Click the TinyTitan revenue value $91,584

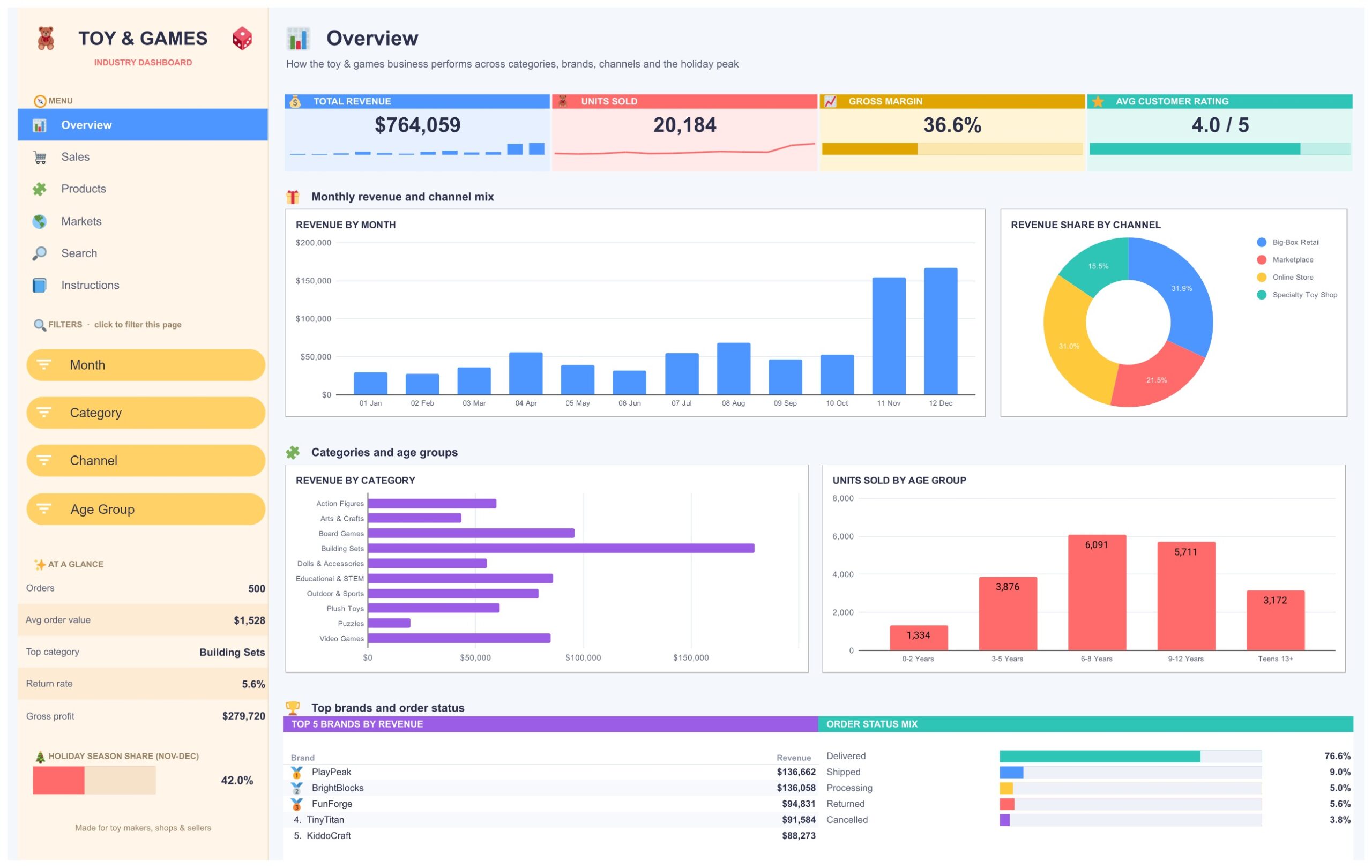point(798,820)
